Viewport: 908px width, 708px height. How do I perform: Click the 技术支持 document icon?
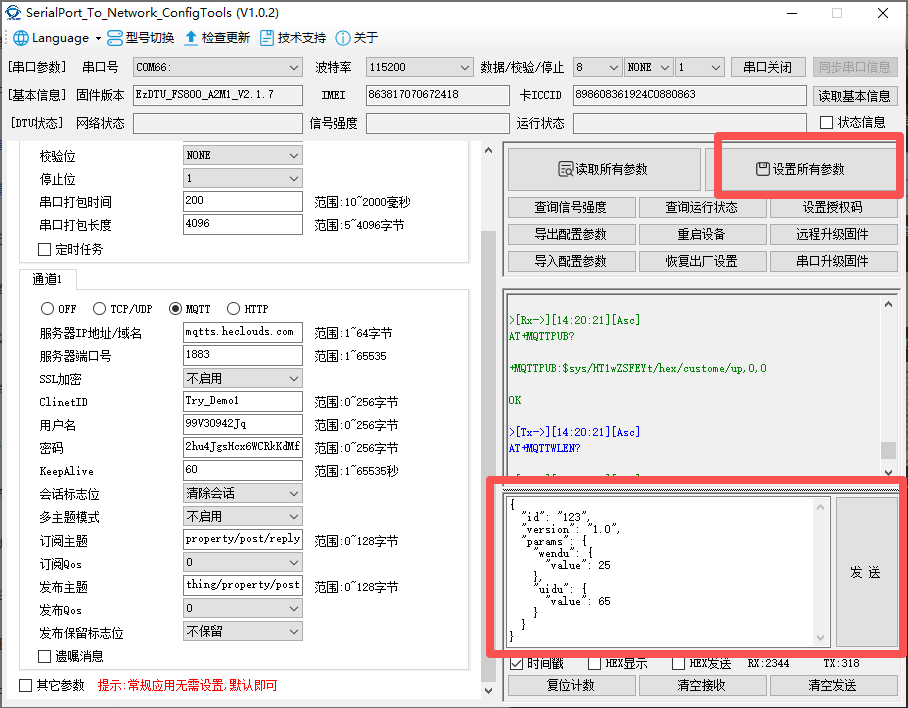267,38
